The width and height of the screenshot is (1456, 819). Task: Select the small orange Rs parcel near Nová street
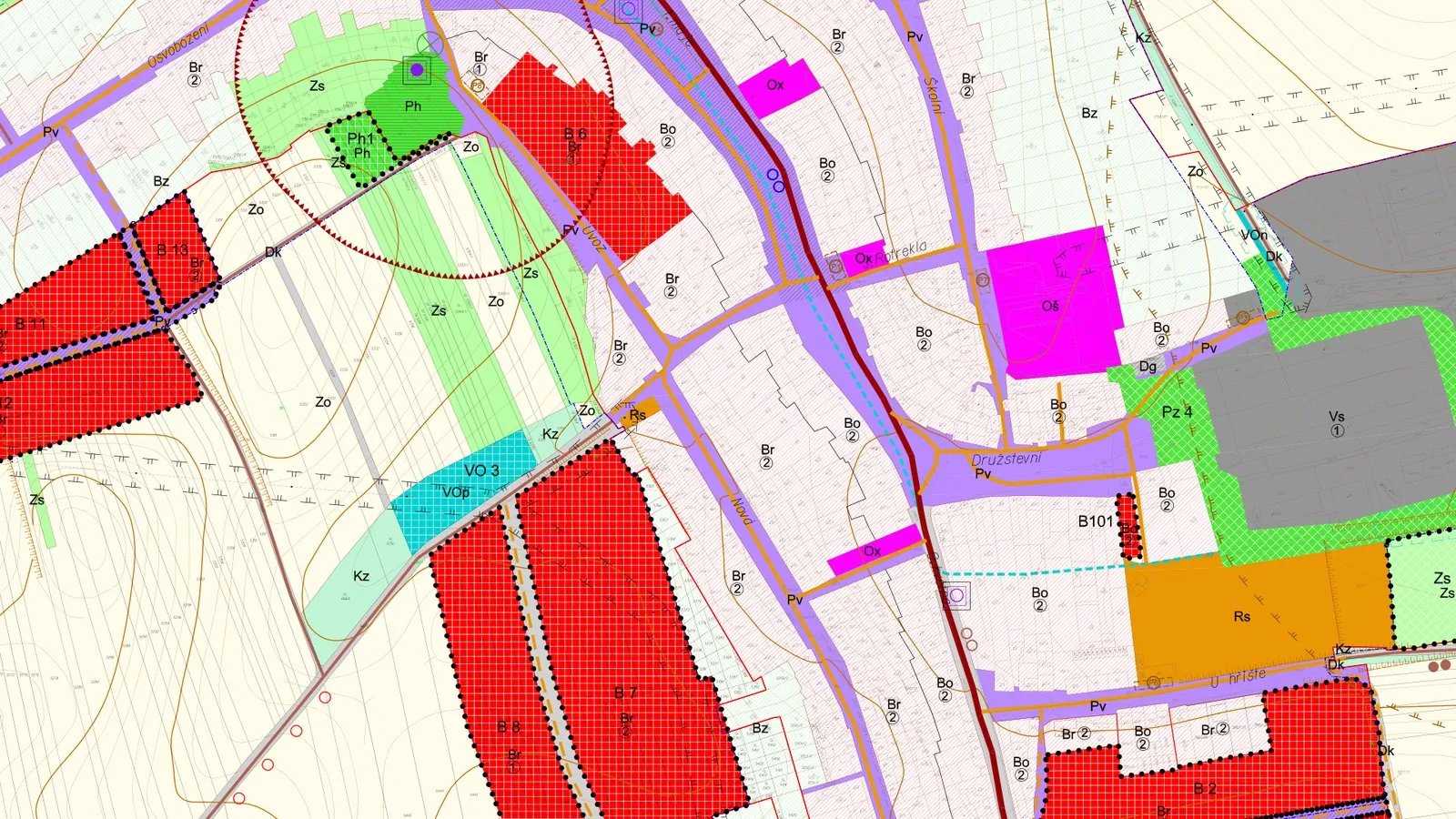coord(641,412)
